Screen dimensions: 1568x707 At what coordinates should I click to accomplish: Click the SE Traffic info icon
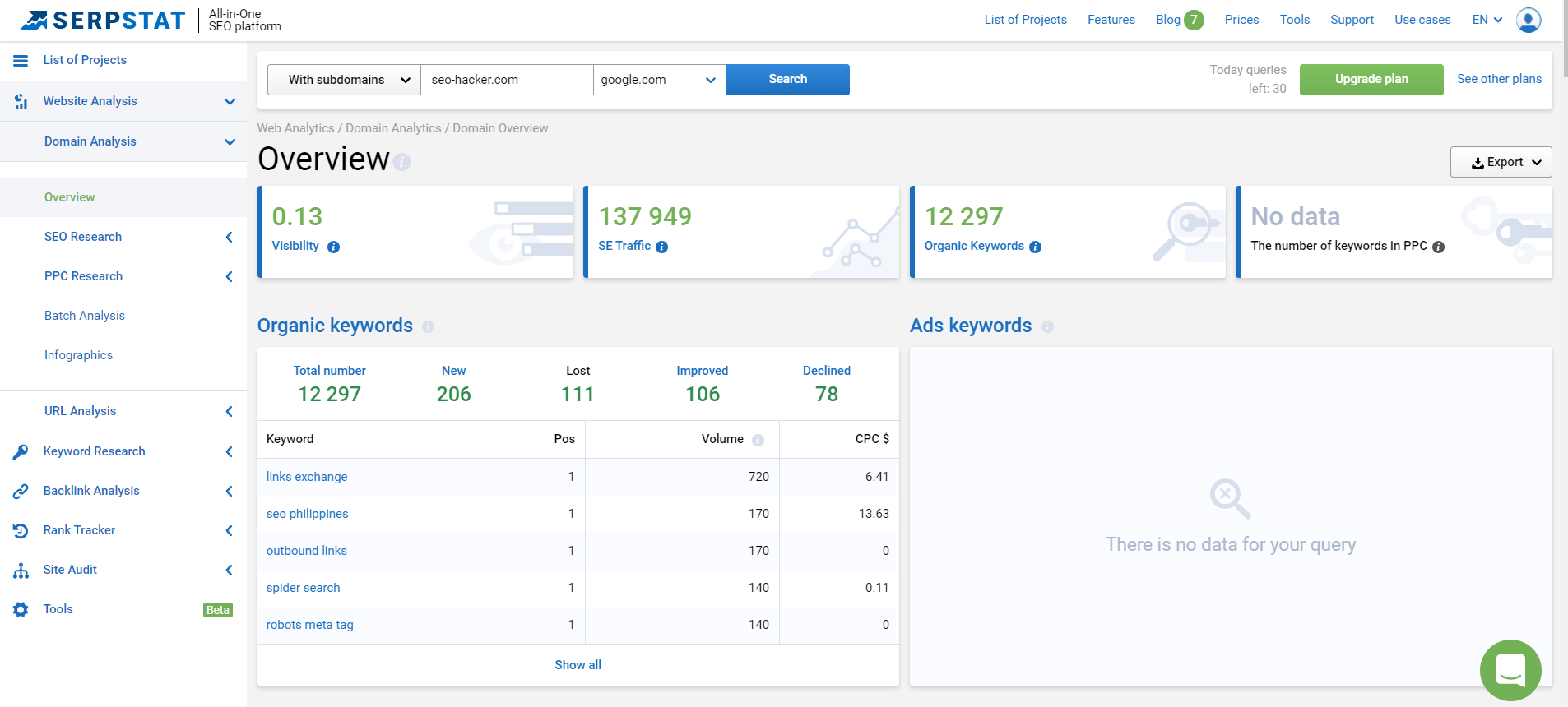(661, 247)
